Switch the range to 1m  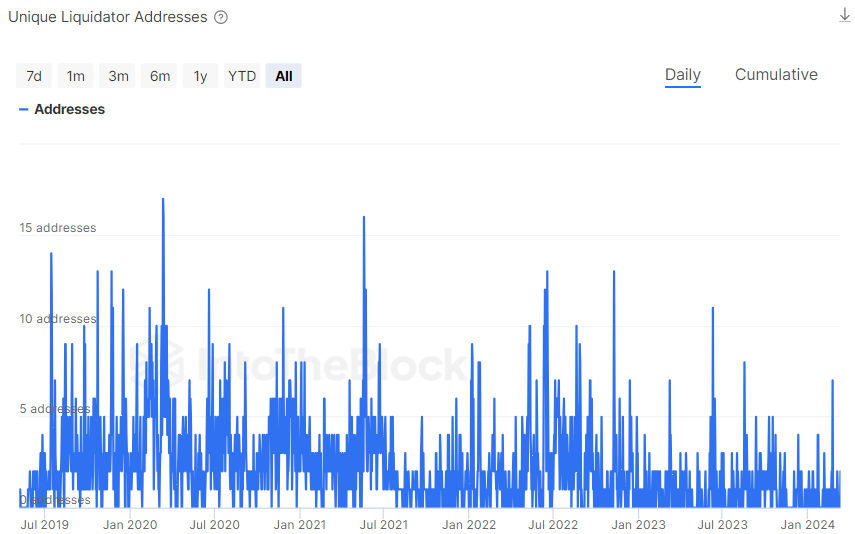76,76
